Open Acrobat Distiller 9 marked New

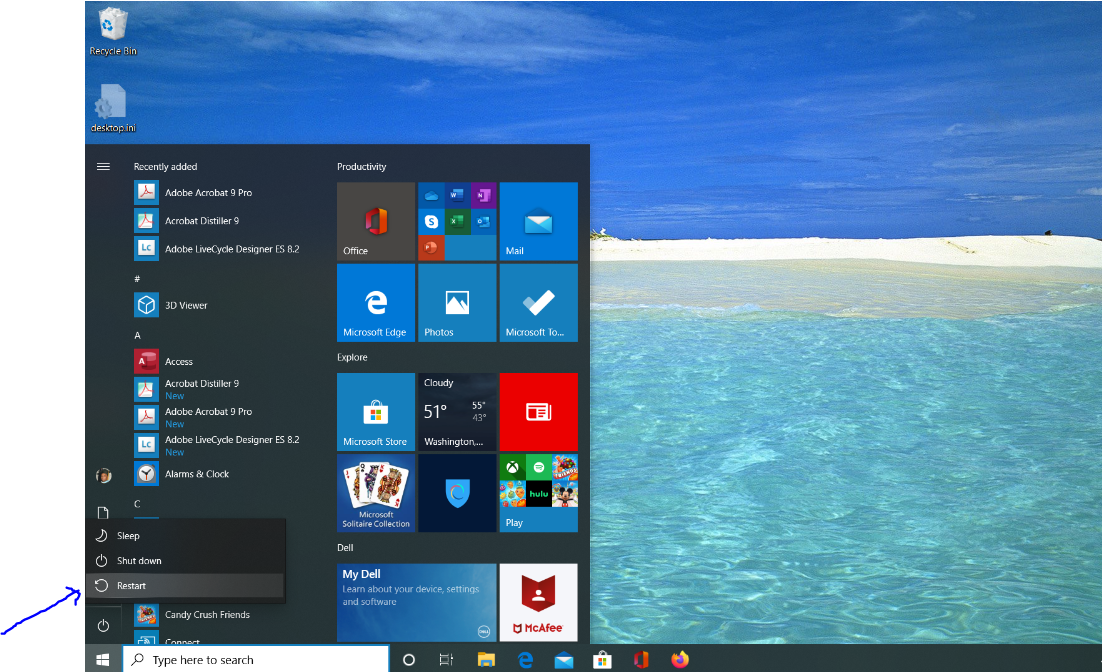218,389
